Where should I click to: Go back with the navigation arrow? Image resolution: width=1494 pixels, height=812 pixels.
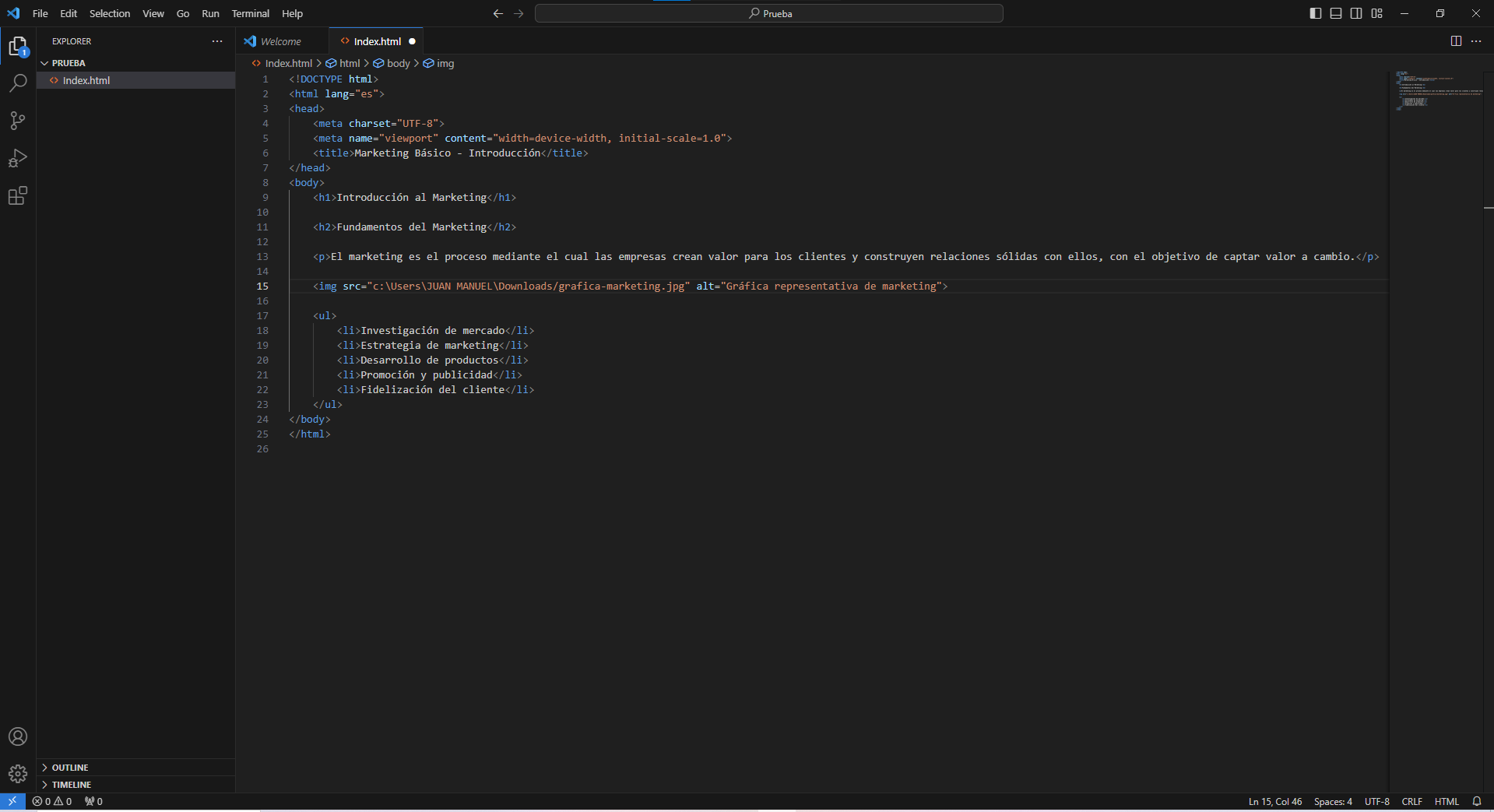click(498, 13)
